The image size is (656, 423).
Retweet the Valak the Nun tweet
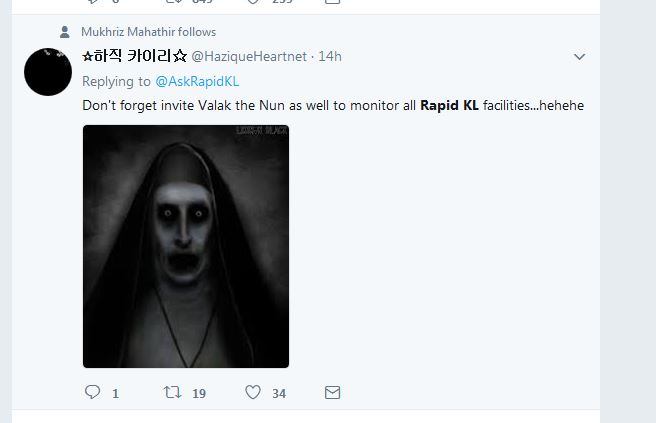tap(171, 393)
